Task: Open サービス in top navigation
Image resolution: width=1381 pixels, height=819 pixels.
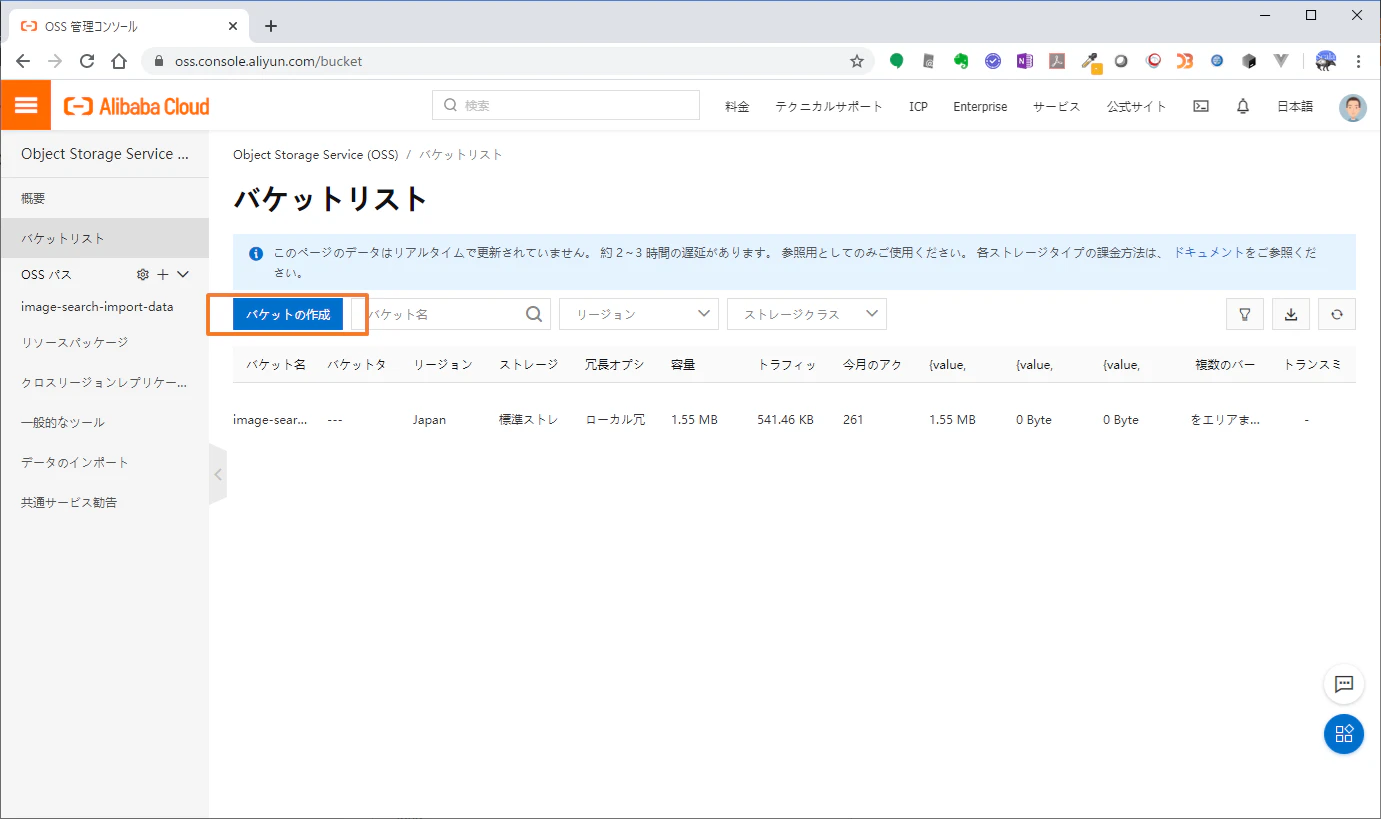Action: point(1057,106)
